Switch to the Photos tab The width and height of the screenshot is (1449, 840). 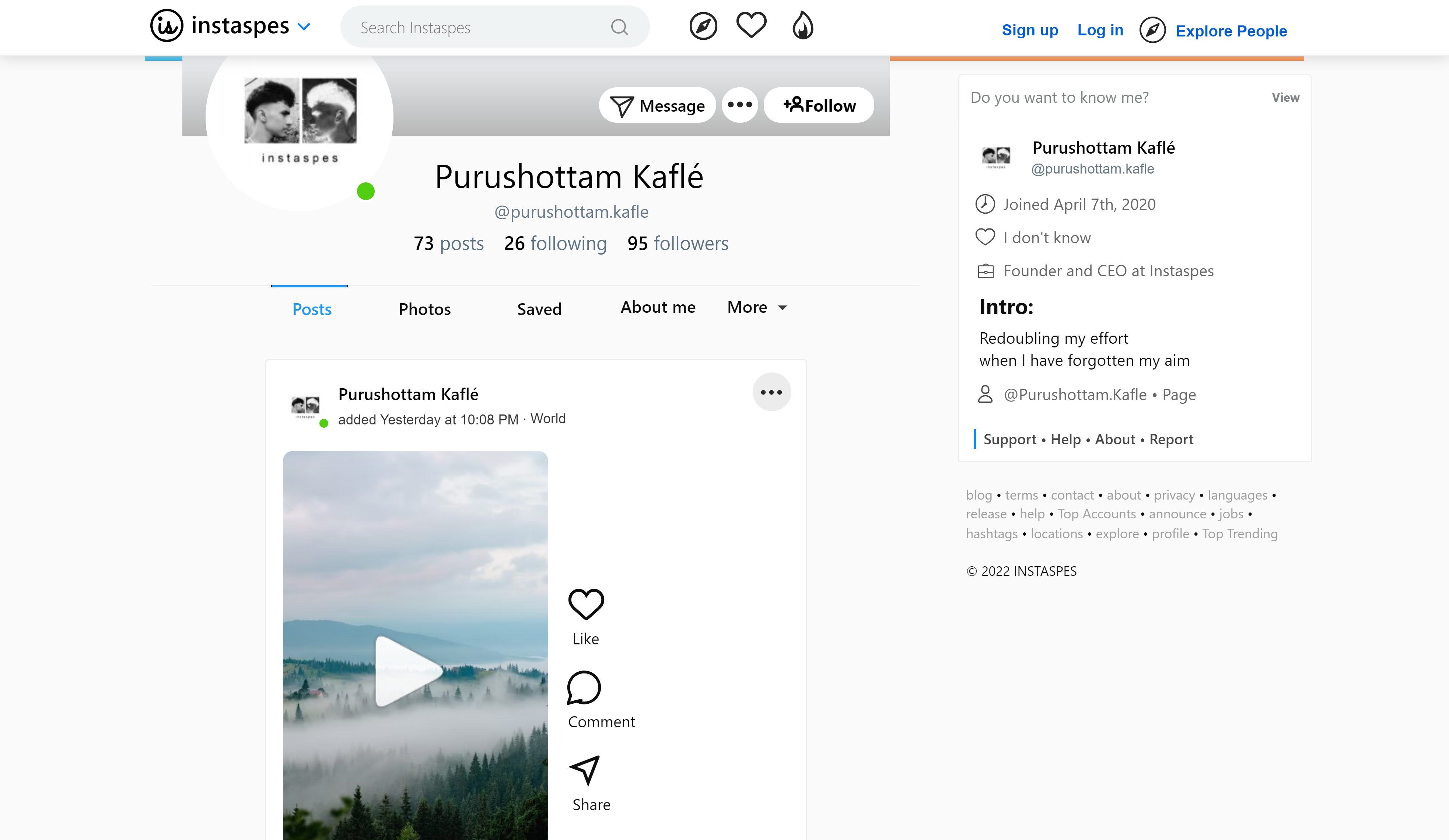424,309
